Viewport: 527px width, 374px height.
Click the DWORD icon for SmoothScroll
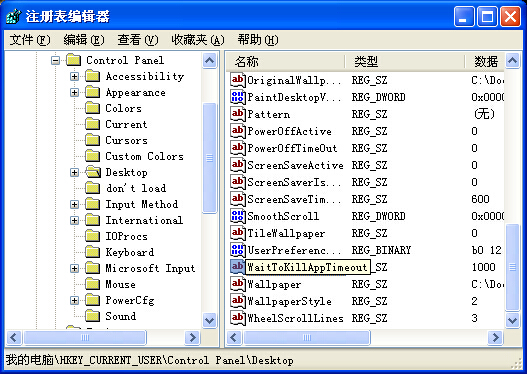pyautogui.click(x=238, y=216)
